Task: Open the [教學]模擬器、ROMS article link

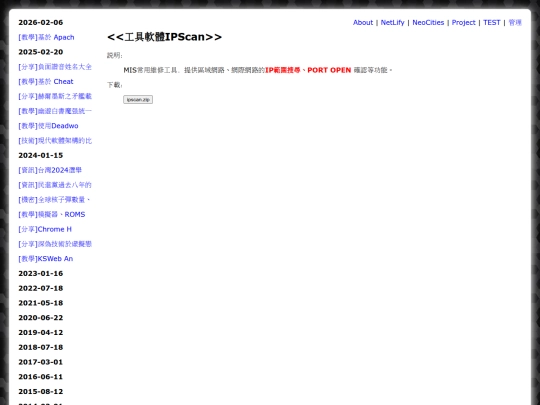Action: coord(52,215)
